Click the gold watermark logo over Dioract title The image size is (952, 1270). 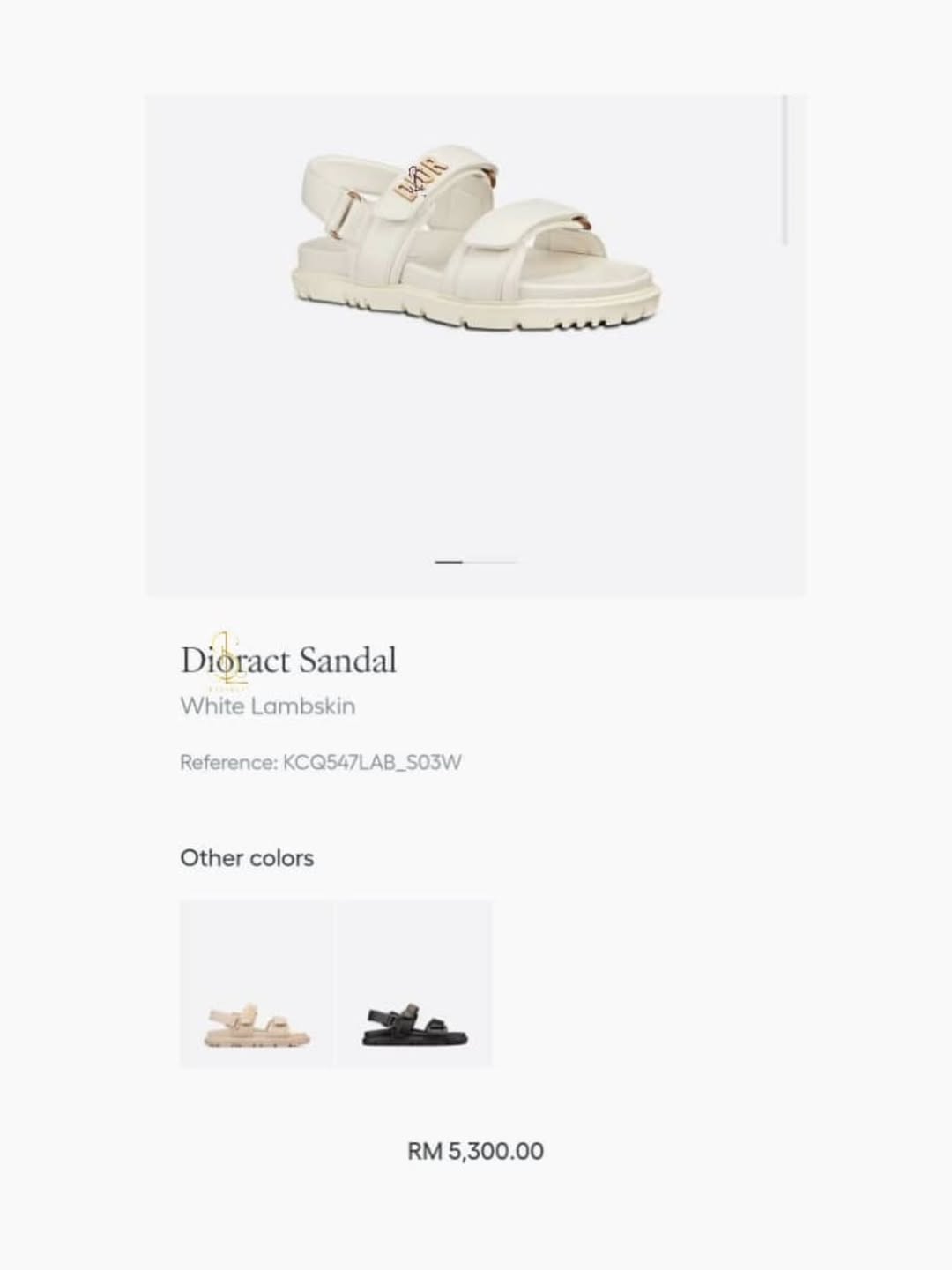227,660
